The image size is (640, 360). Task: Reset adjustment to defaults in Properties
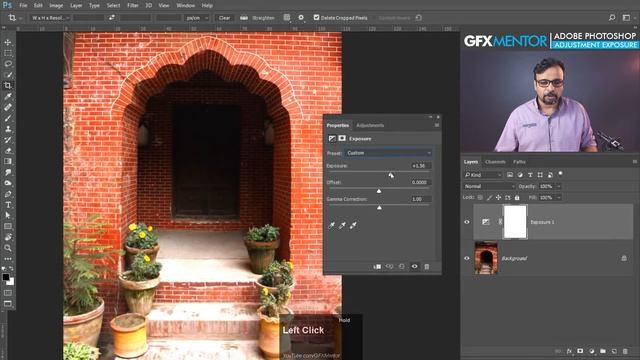[x=402, y=267]
